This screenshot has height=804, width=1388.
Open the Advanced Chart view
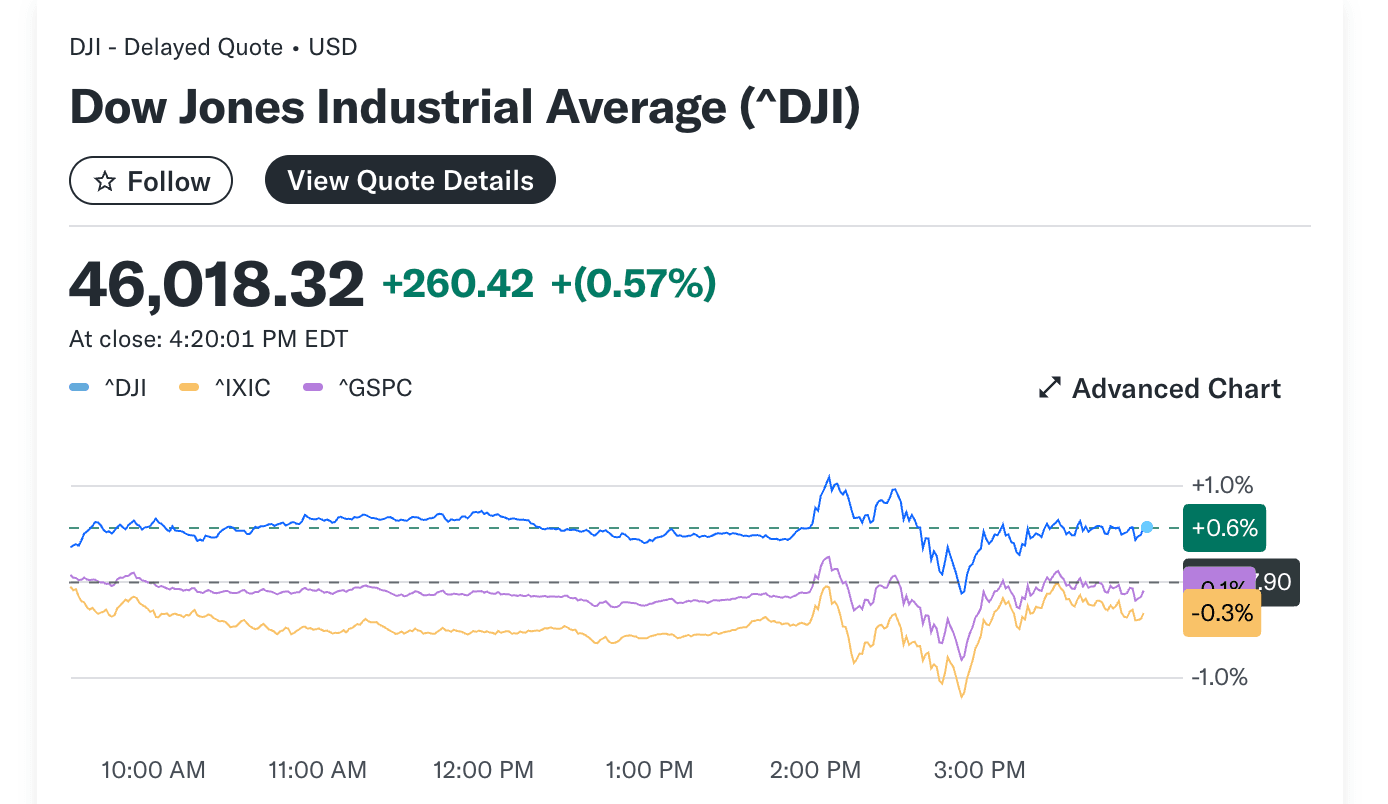(1175, 388)
